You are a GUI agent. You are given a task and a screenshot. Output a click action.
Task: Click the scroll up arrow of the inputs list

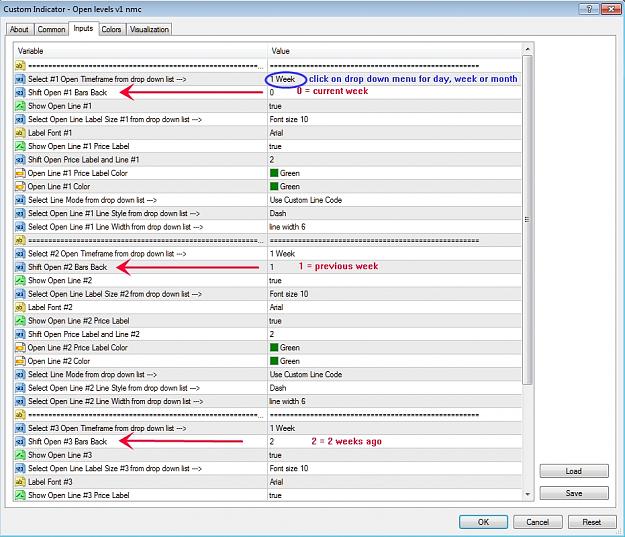[527, 49]
